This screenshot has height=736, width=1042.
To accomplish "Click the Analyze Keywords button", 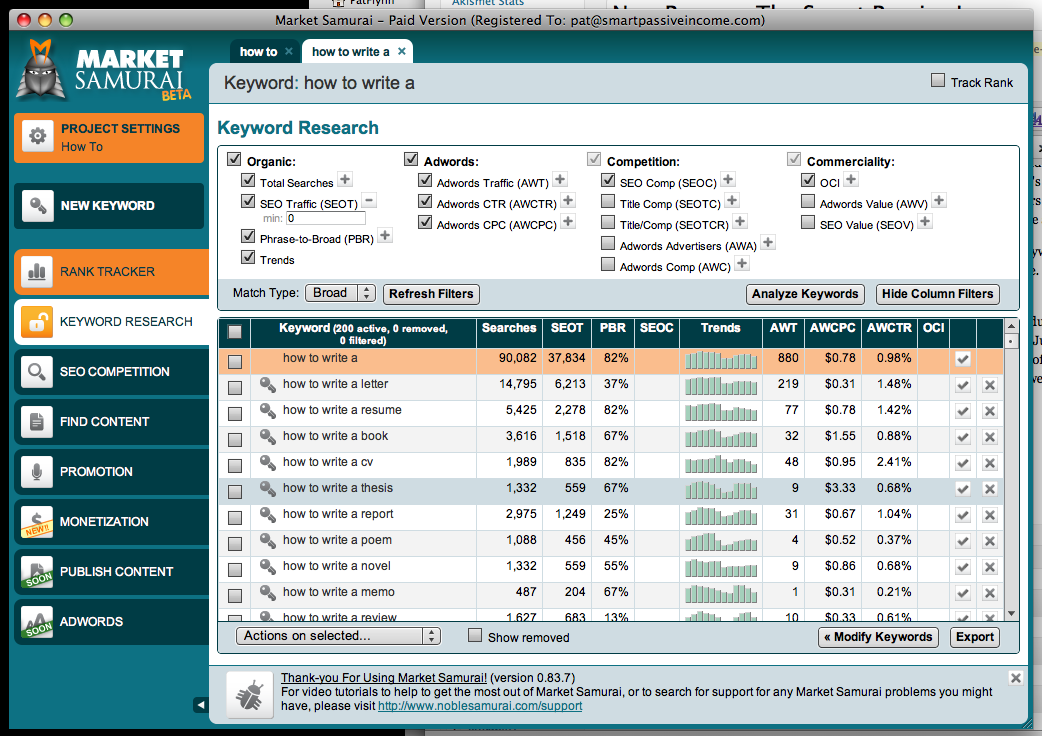I will pos(805,294).
